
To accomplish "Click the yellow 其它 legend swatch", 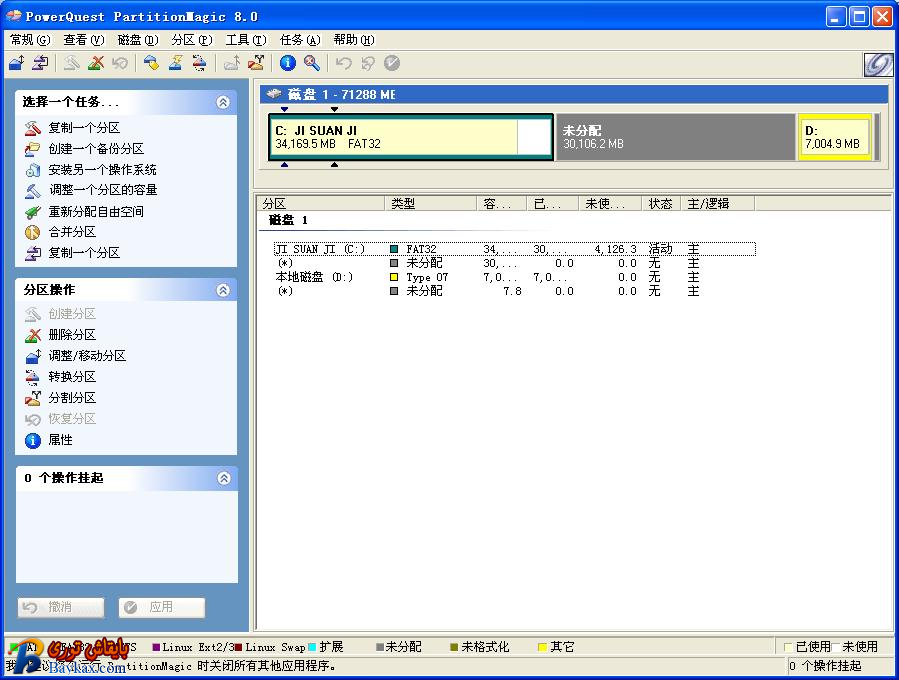I will [x=542, y=647].
